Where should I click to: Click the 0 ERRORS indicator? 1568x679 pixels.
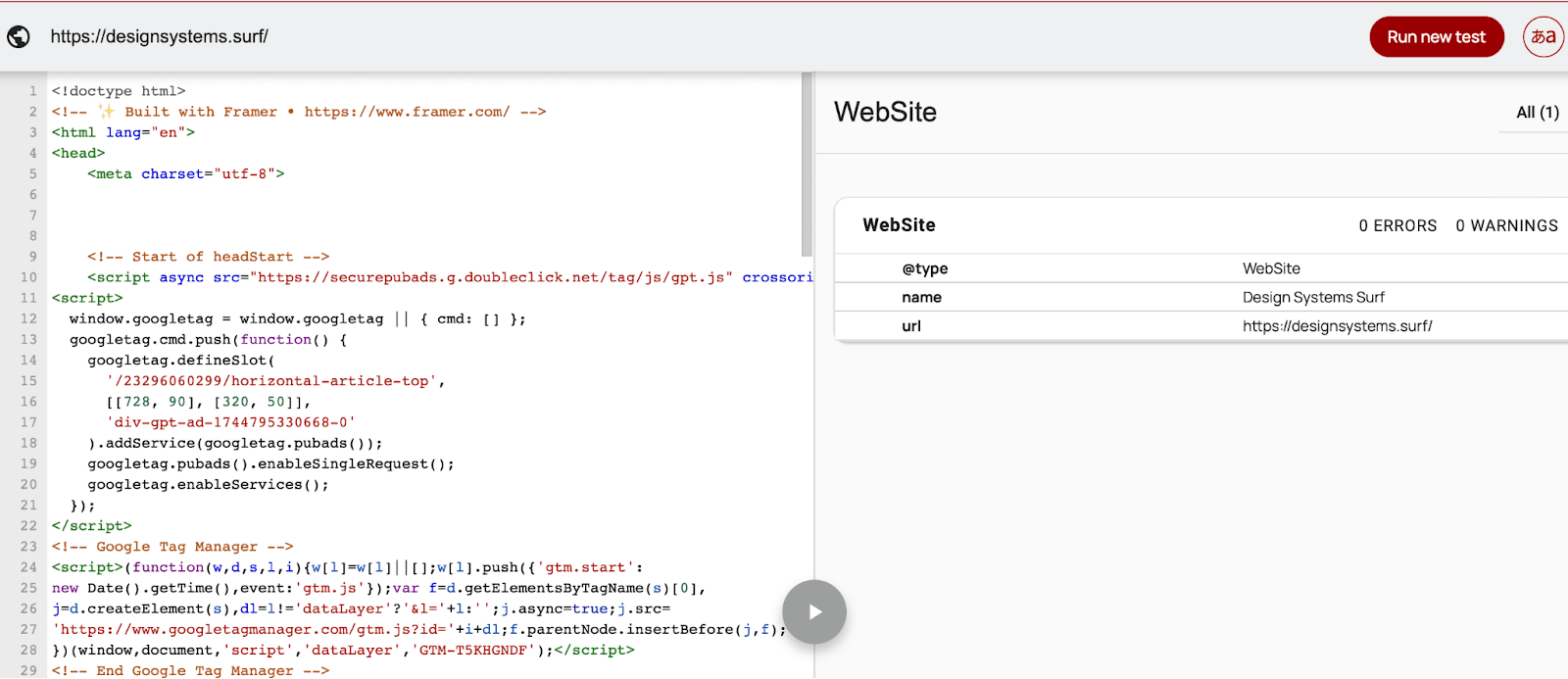point(1397,225)
